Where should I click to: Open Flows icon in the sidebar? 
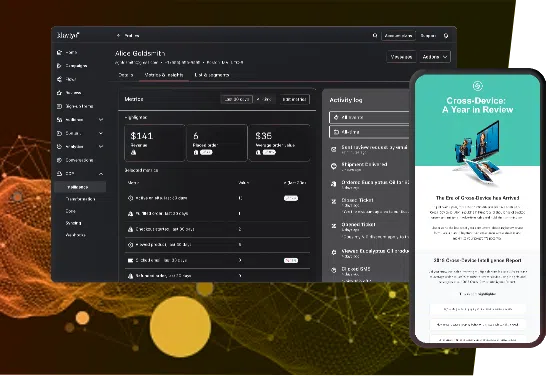coord(59,79)
